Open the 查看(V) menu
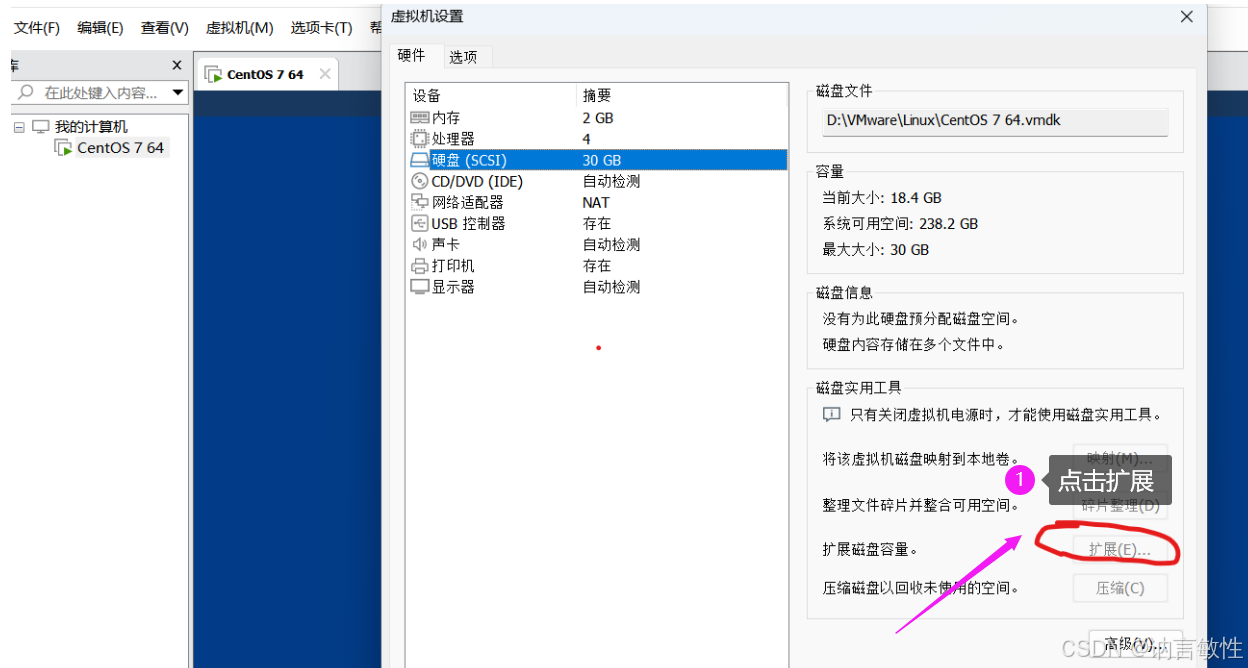 [165, 28]
